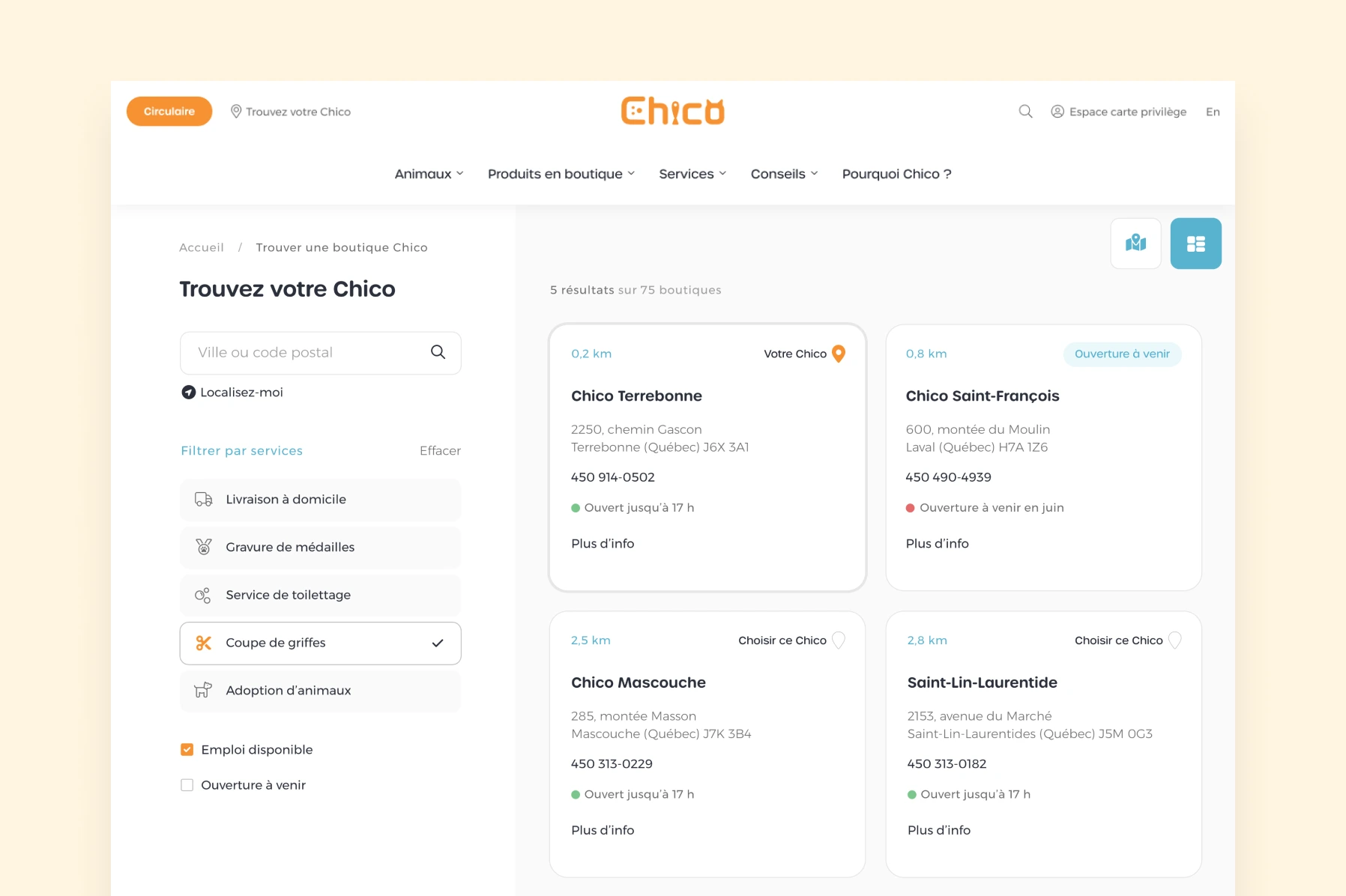This screenshot has height=896, width=1346.
Task: Click Ouverture à venir en juin status
Action: pyautogui.click(x=992, y=508)
